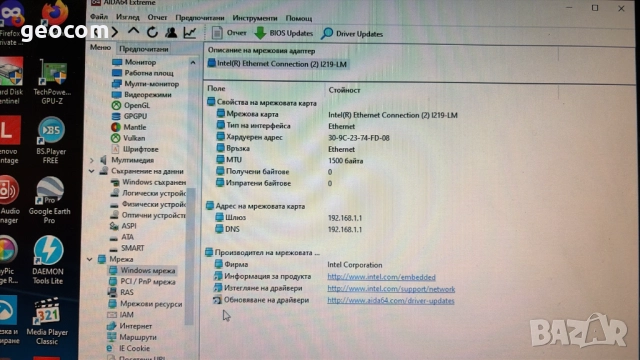The height and width of the screenshot is (360, 640).
Task: Open the Помощ menu
Action: pos(299,18)
